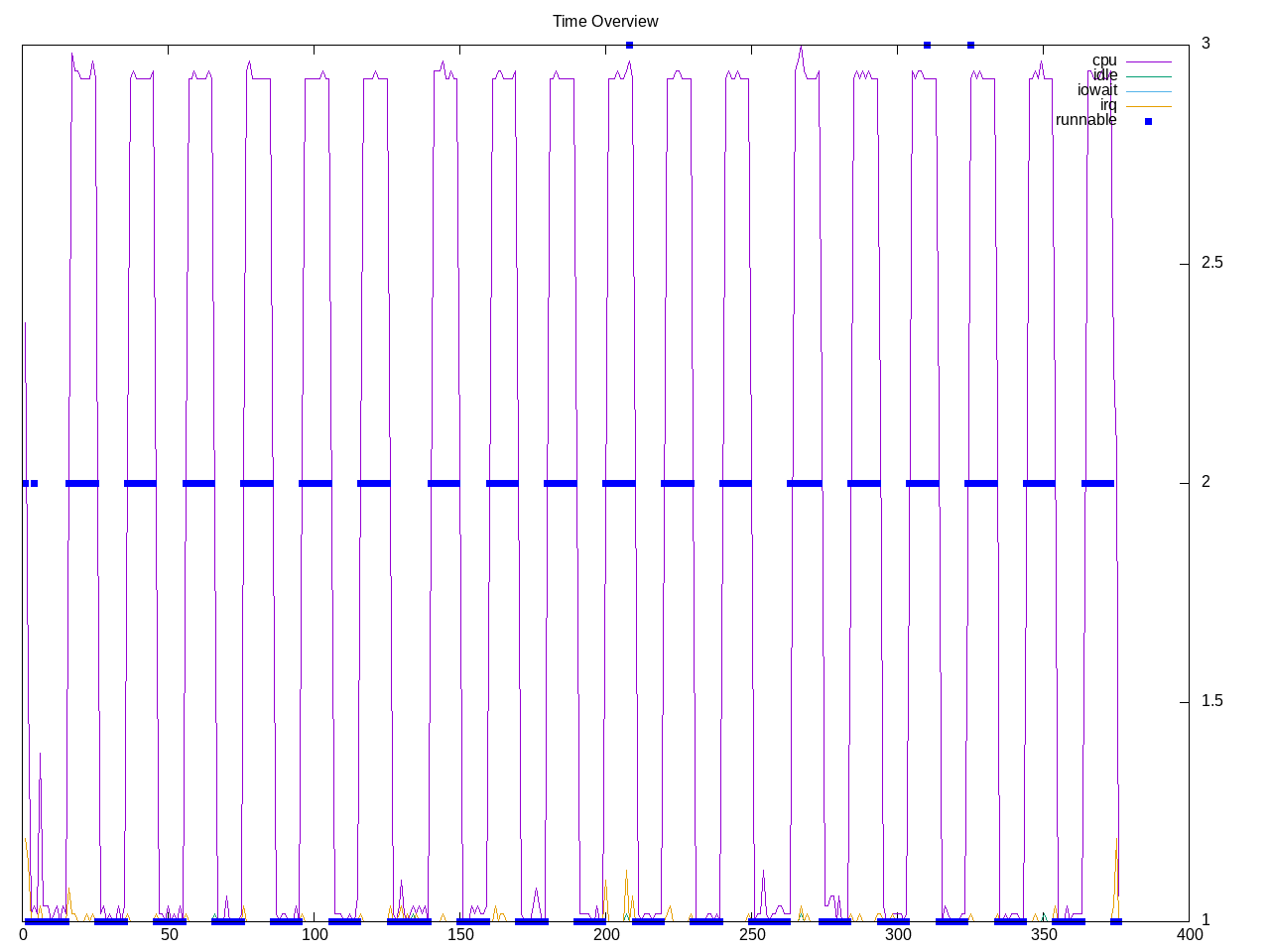Click the x-axis tick label 300

[x=897, y=934]
